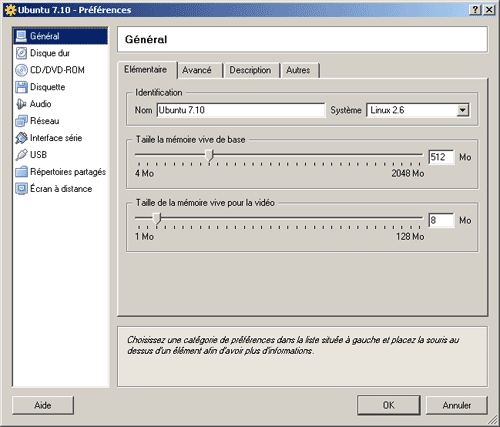The height and width of the screenshot is (427, 500).
Task: Click the 1 Mo minimum label
Action: [x=144, y=237]
